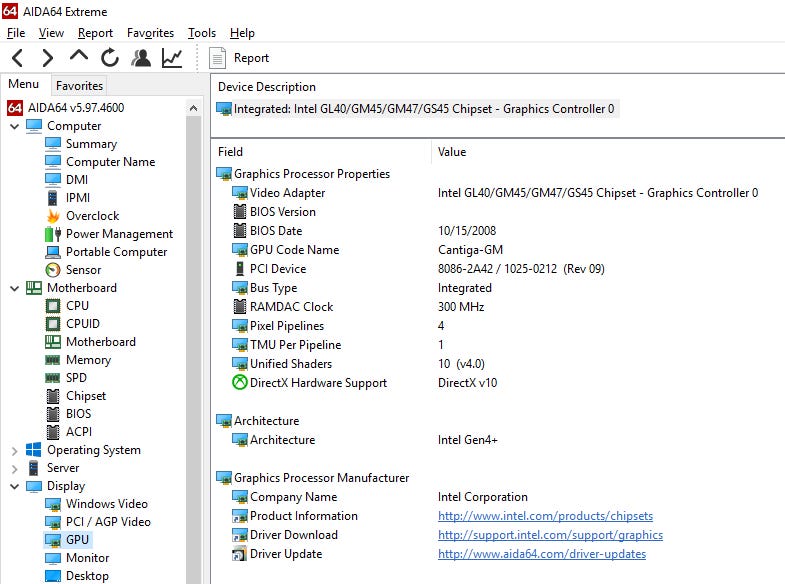Collapse the Computer tree node

click(14, 126)
